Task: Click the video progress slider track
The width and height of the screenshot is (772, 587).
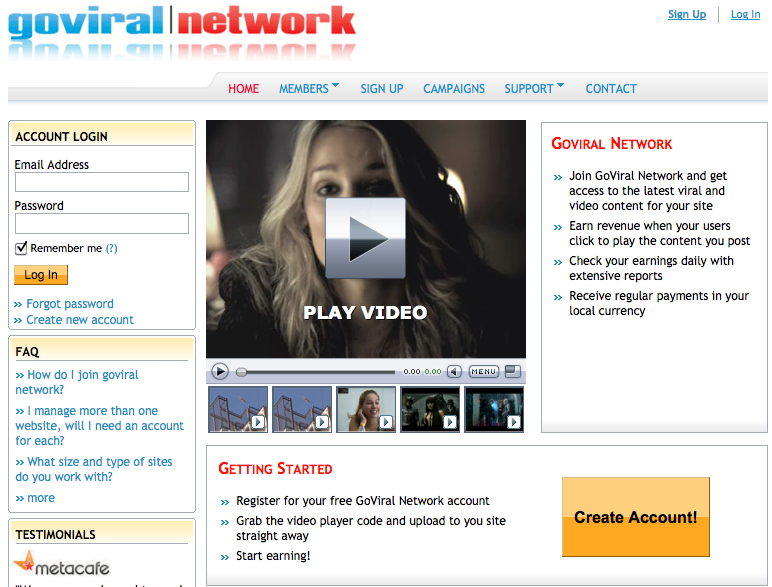Action: coord(315,372)
